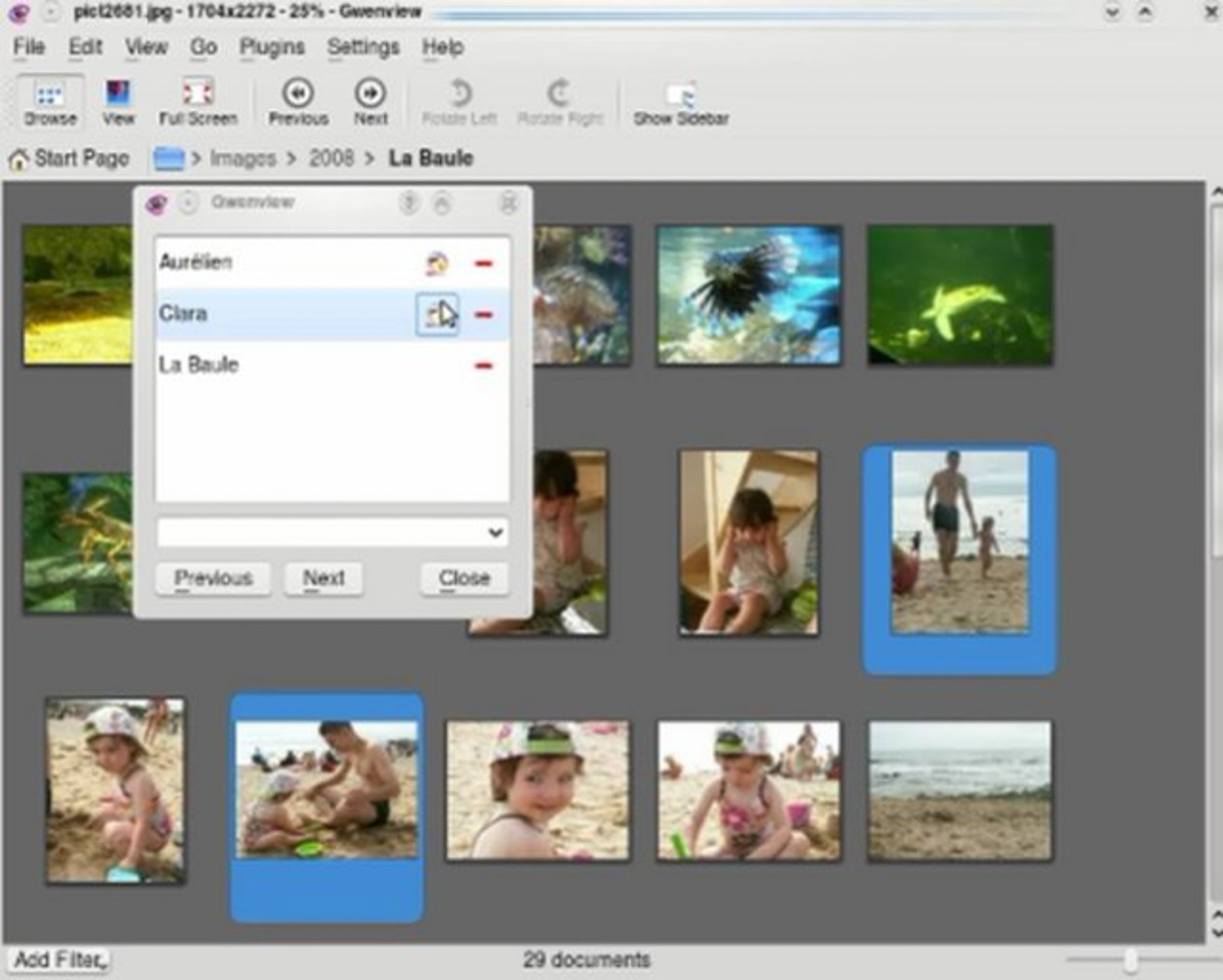Click the Close button in tag dialog

click(465, 579)
